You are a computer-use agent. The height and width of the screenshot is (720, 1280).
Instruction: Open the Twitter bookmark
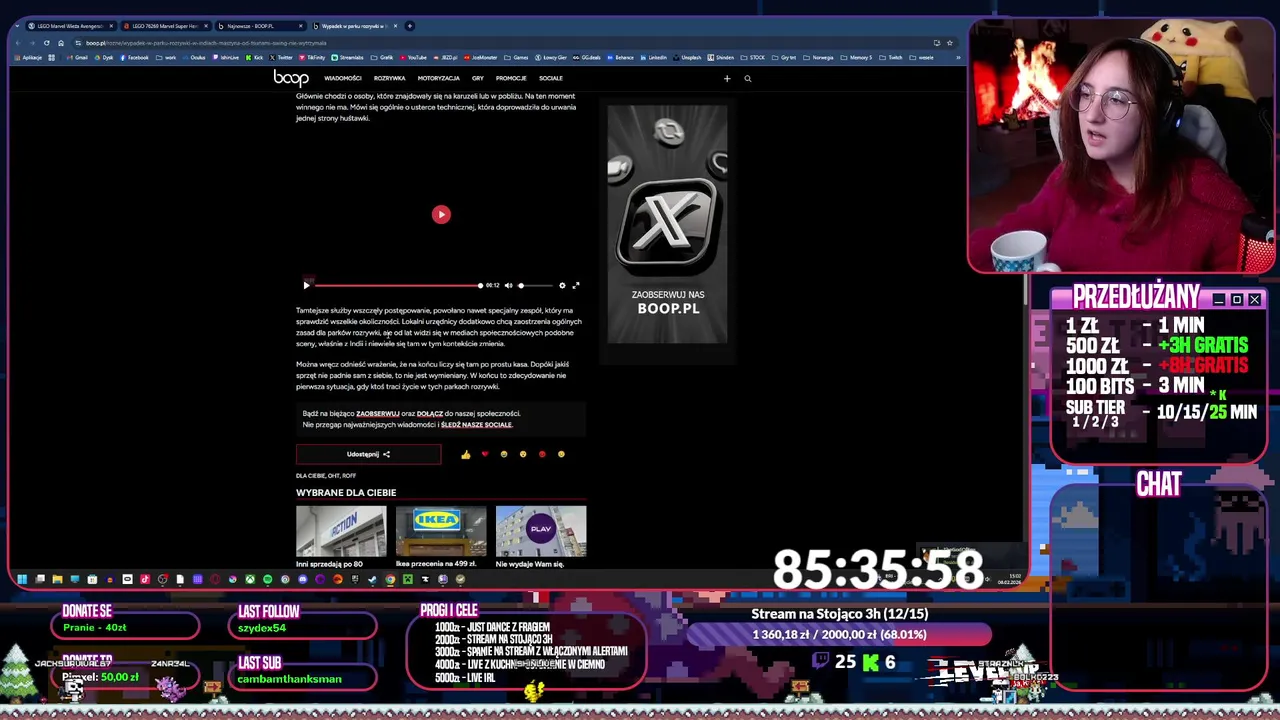tap(281, 57)
